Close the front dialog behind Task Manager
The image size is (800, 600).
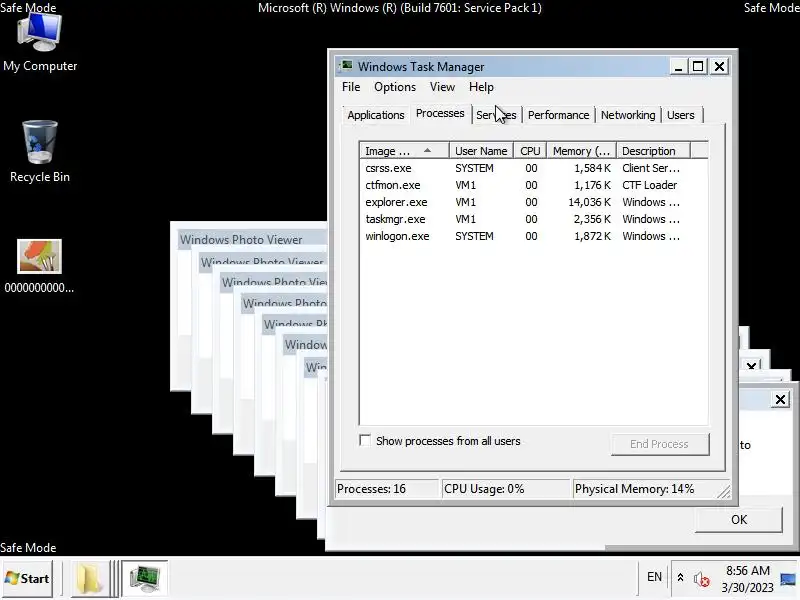780,399
